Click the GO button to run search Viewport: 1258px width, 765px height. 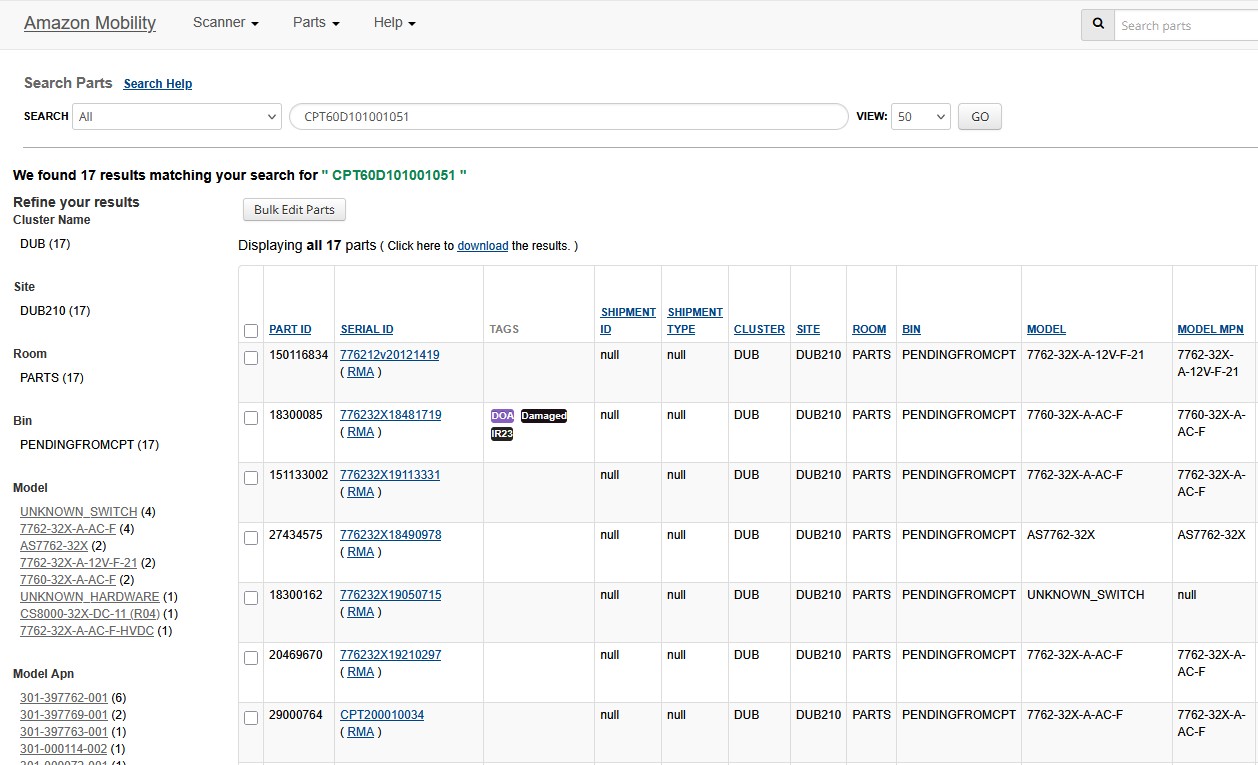[979, 116]
